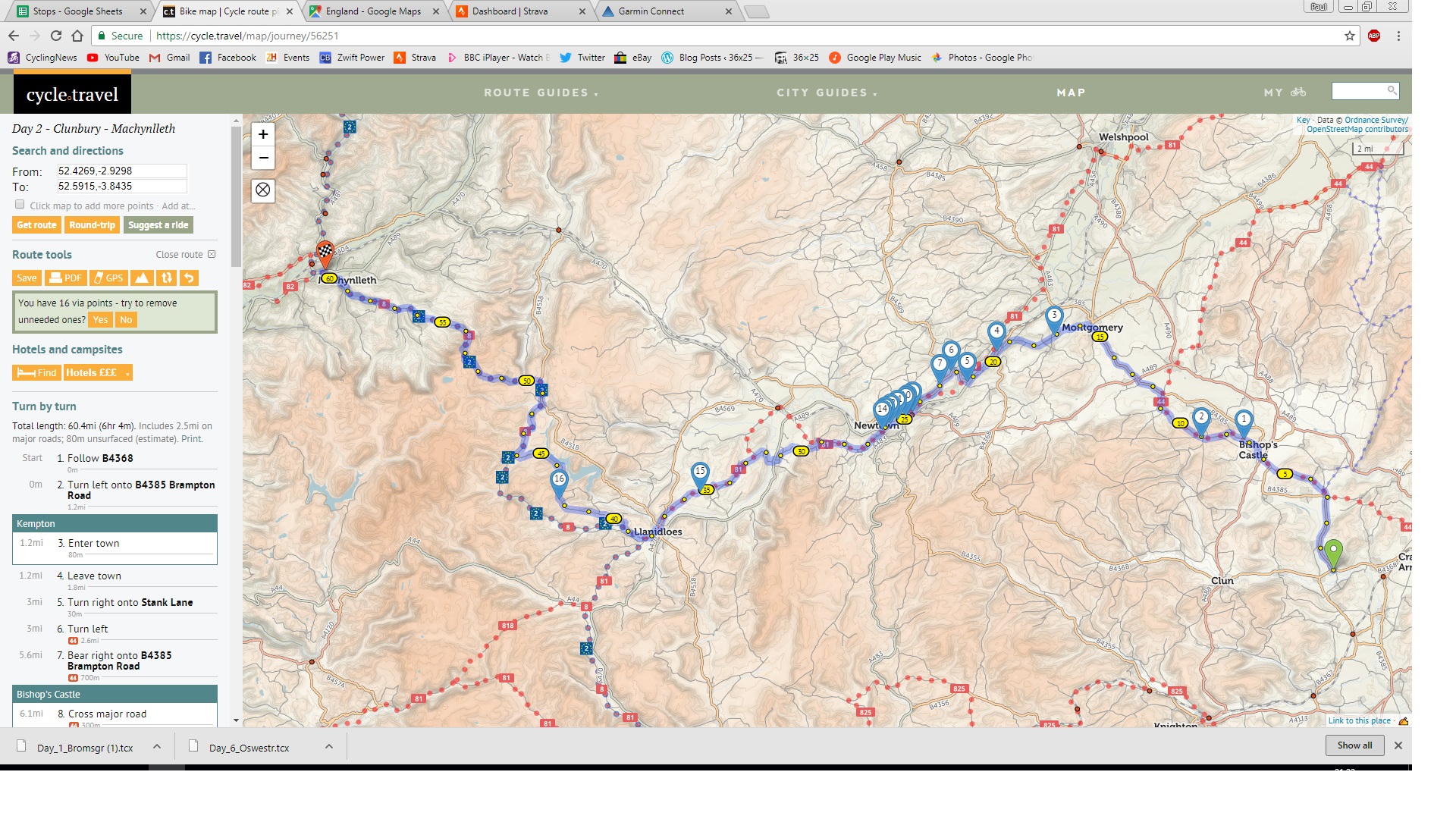
Task: Open the City Guides menu
Action: click(x=827, y=93)
